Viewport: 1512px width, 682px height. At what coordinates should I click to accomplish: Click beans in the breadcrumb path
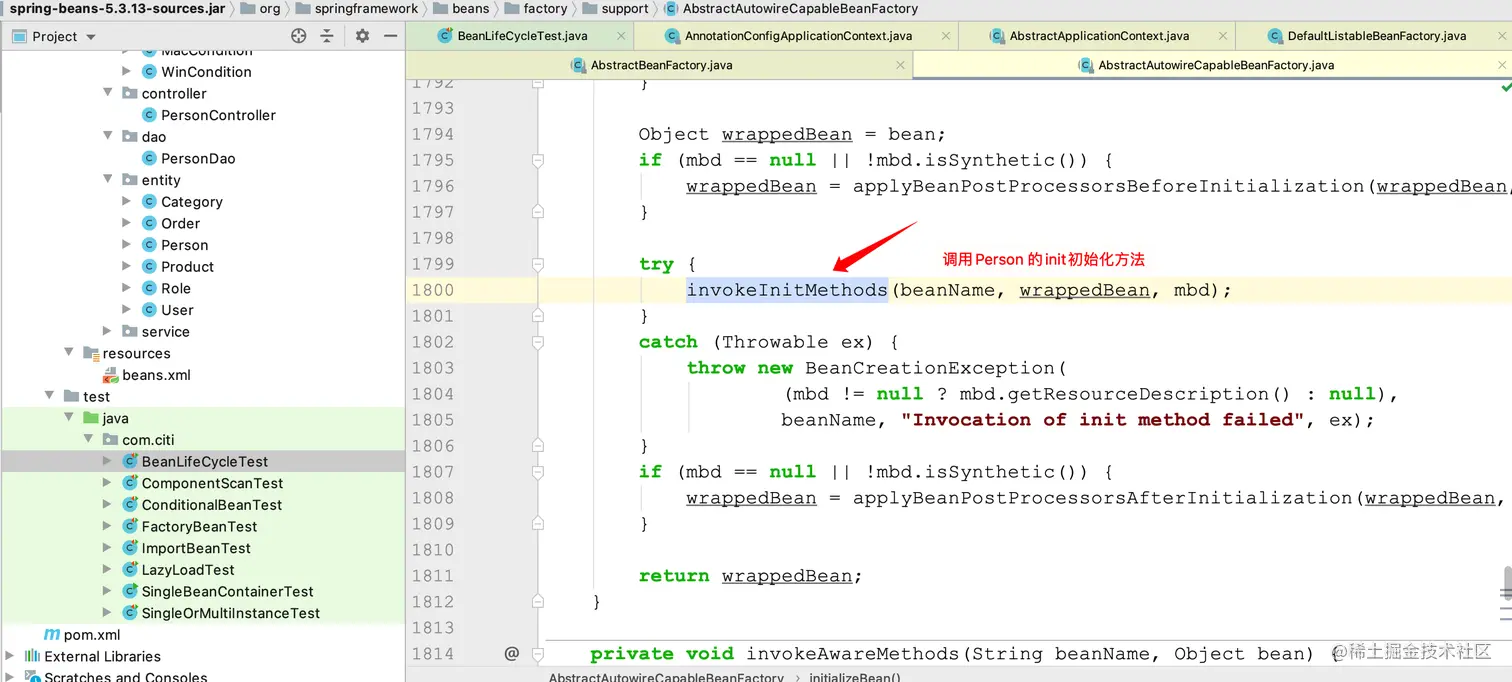click(471, 8)
